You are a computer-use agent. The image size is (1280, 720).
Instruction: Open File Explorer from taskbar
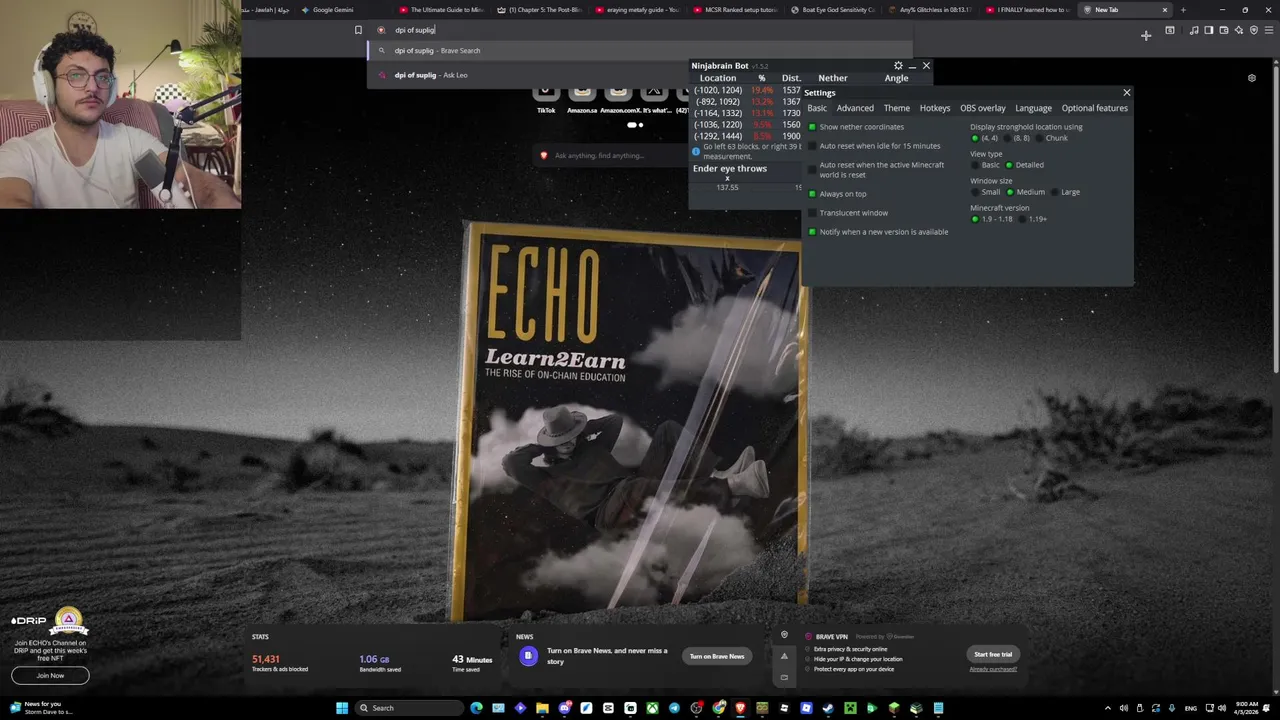coord(542,708)
